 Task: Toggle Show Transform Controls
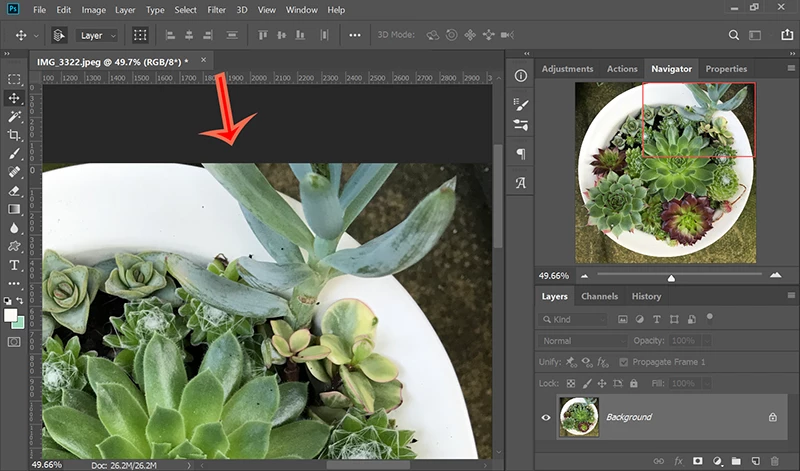pyautogui.click(x=140, y=35)
